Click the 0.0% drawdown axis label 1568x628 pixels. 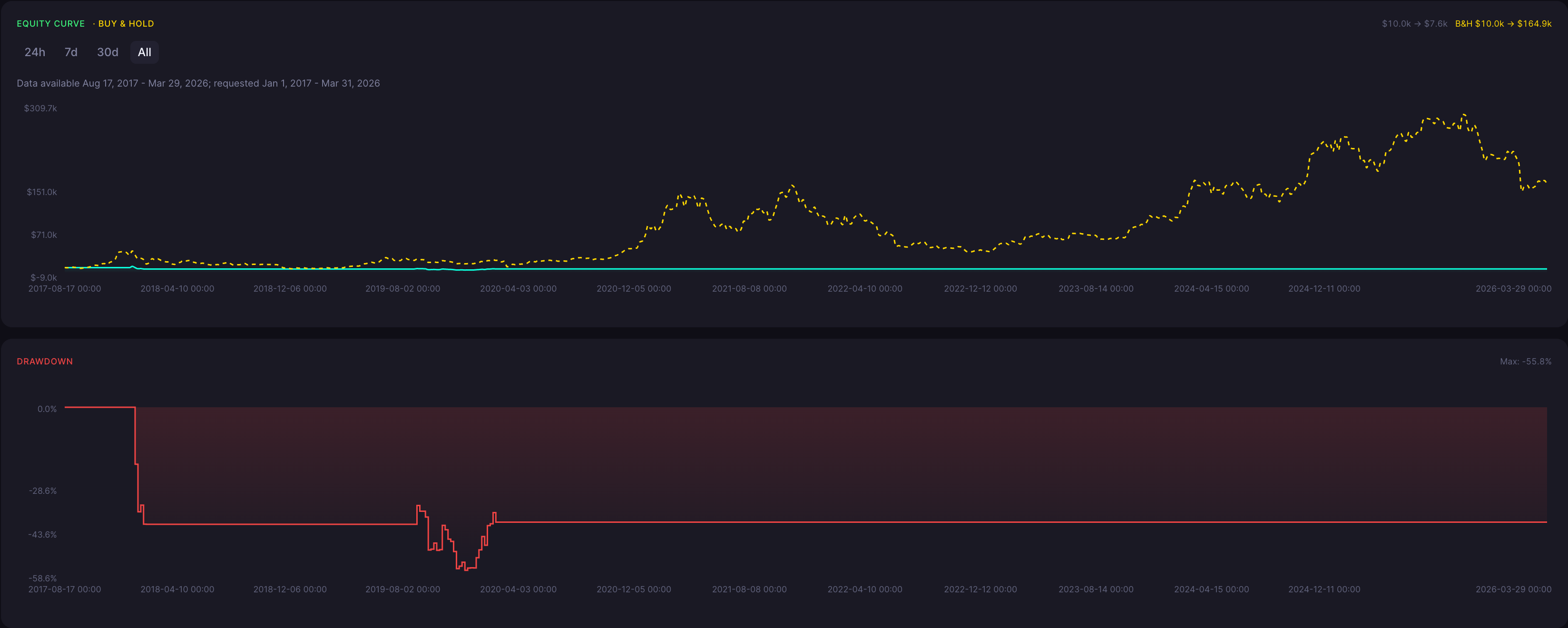pyautogui.click(x=47, y=409)
